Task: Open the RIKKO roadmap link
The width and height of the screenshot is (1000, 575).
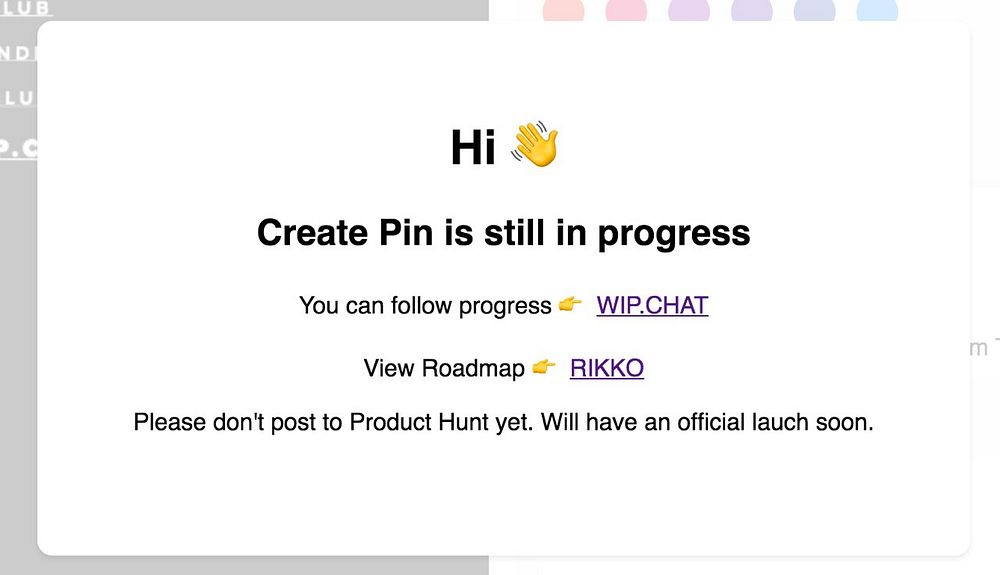Action: coord(606,368)
